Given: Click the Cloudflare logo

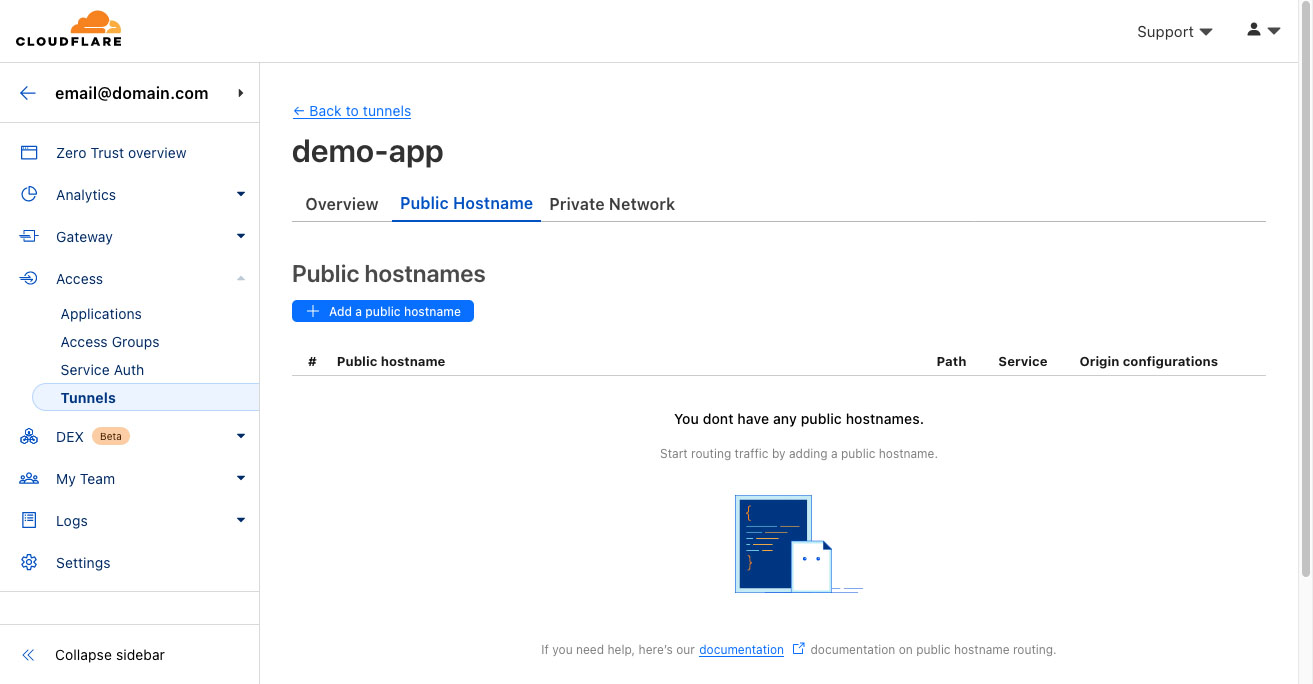Looking at the screenshot, I should point(69,29).
